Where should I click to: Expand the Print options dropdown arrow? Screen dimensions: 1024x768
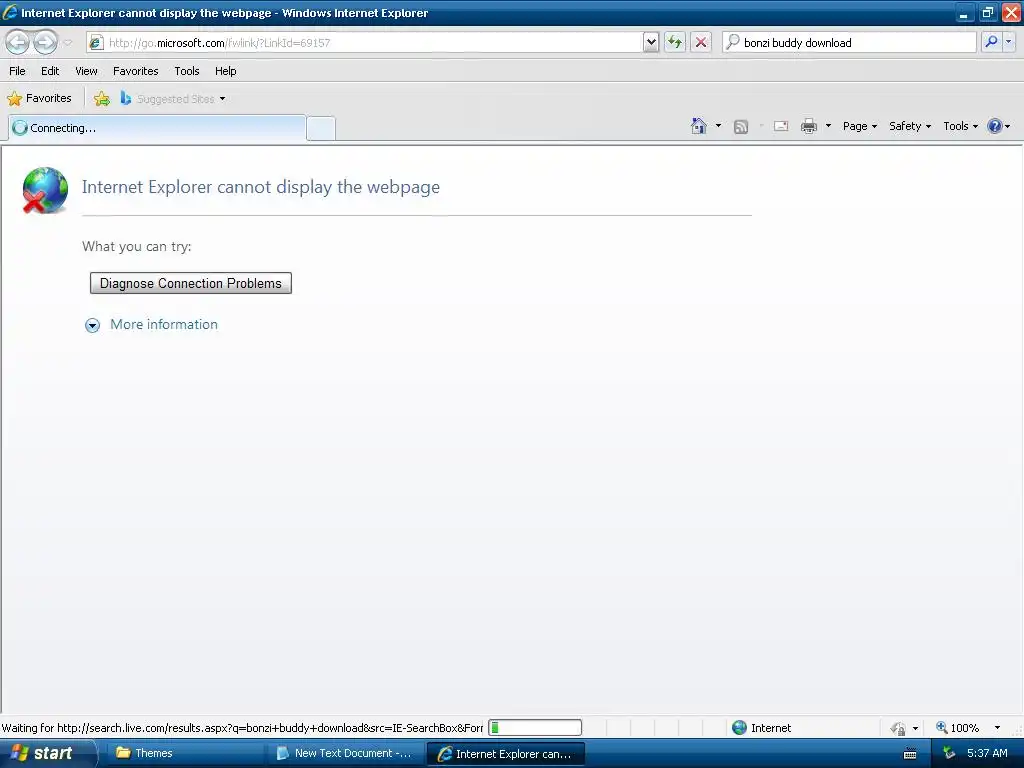pyautogui.click(x=828, y=126)
